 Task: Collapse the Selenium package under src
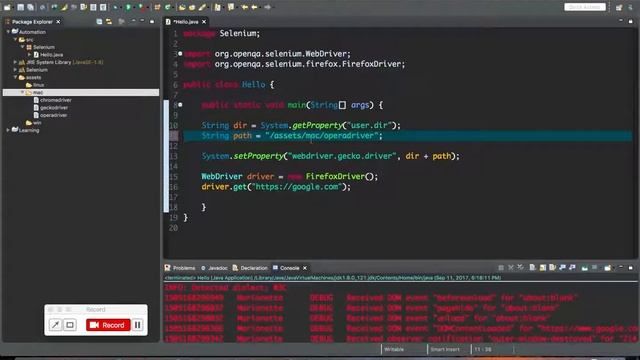(x=22, y=47)
